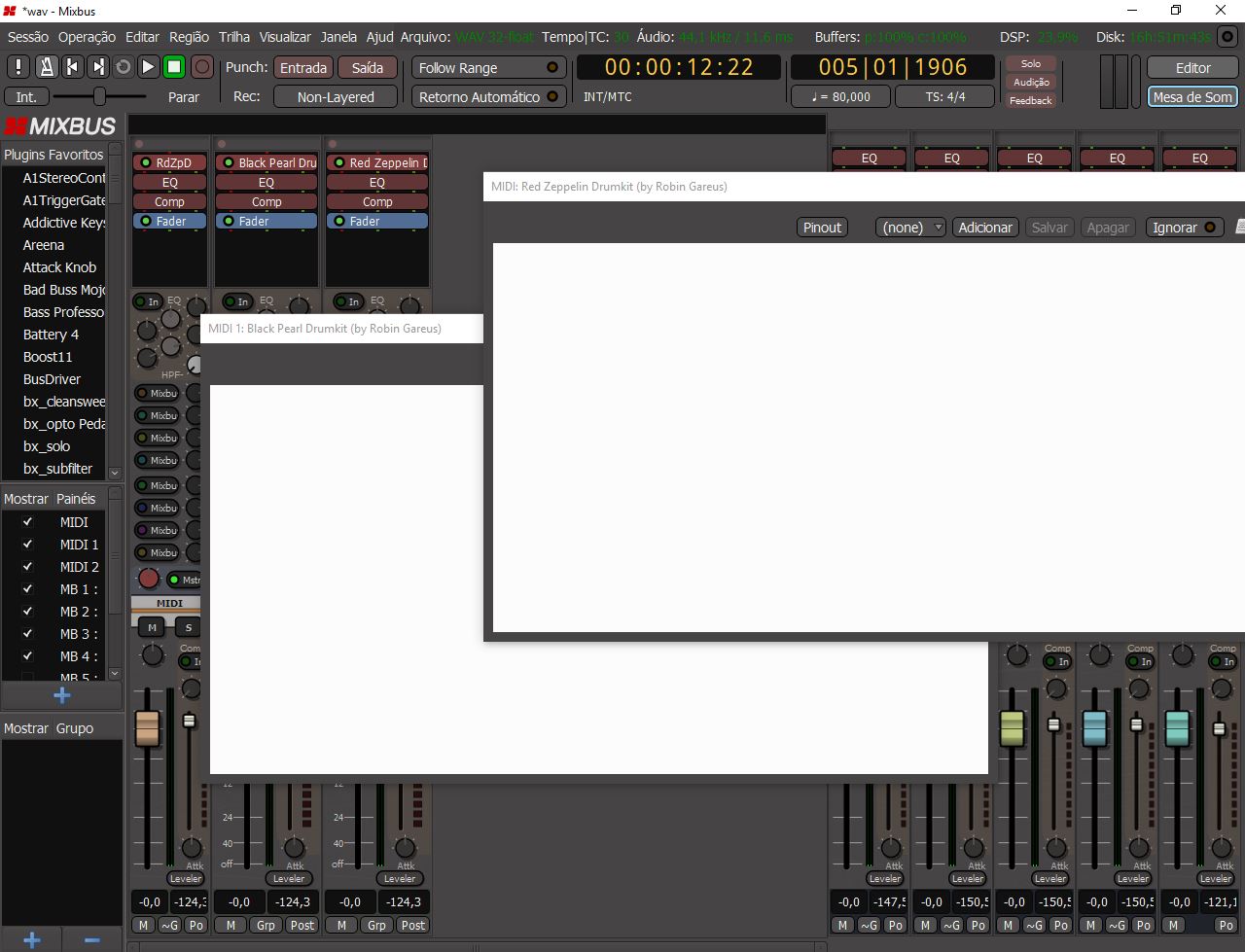Open the Mixbus logo
Image resolution: width=1245 pixels, height=952 pixels.
[60, 126]
